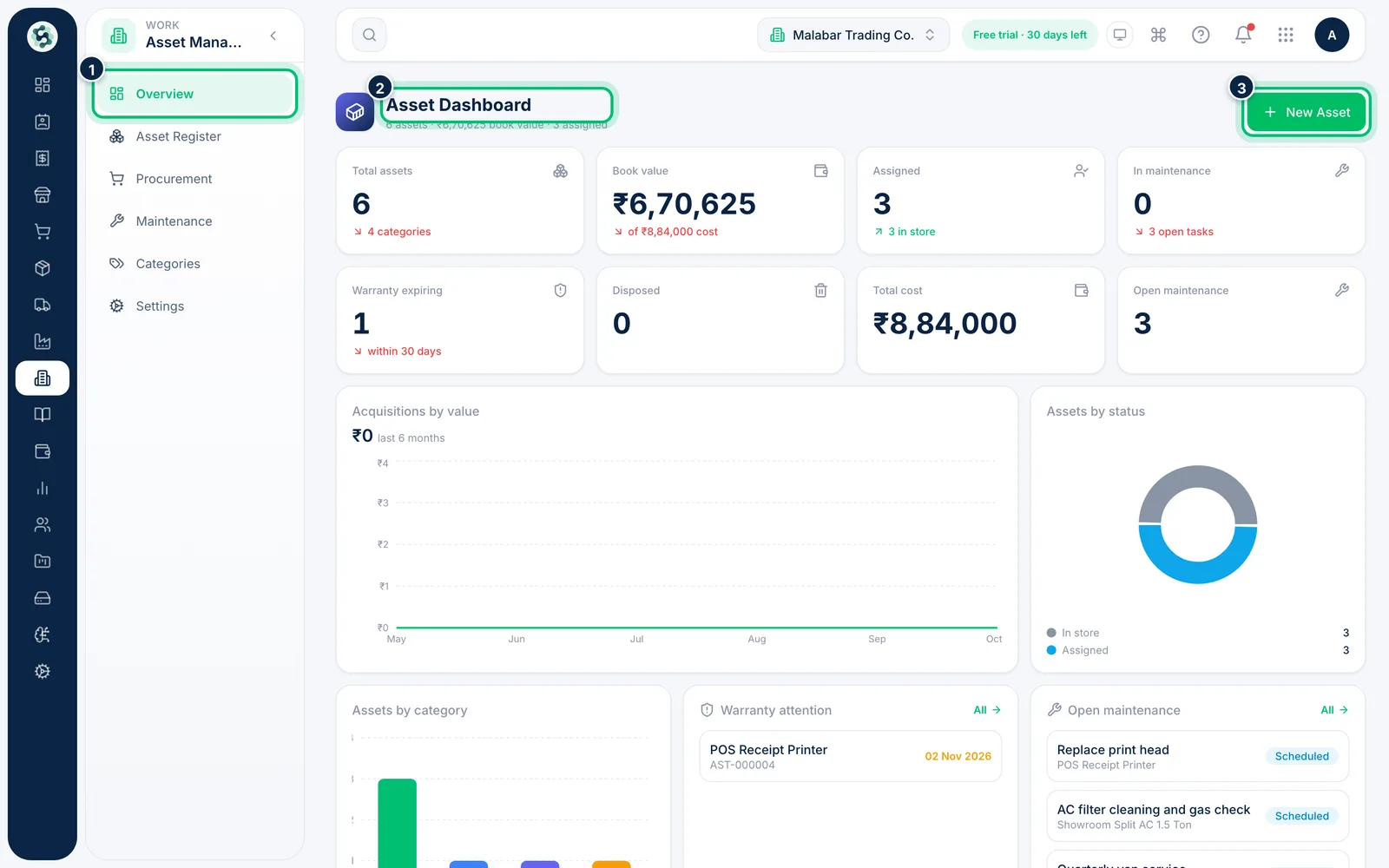1389x868 pixels.
Task: Click the Book value ₹6,70,625 card
Action: [721, 201]
